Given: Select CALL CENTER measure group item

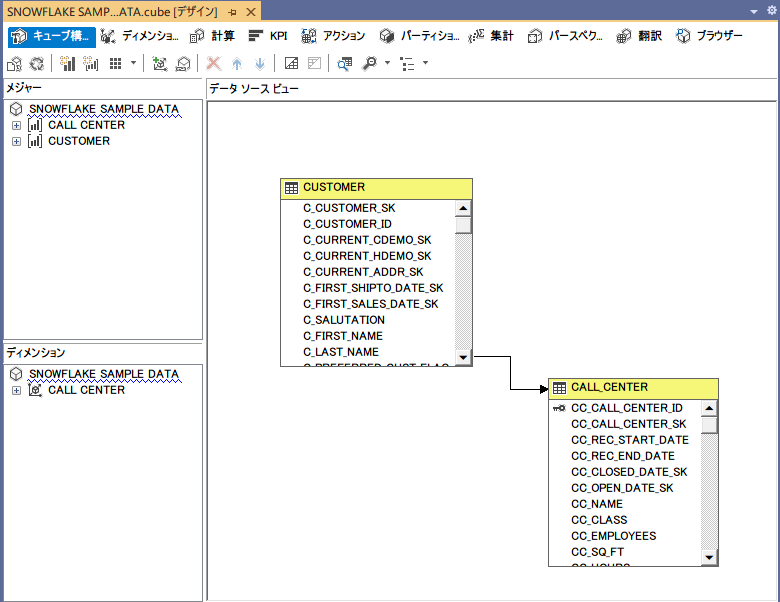Looking at the screenshot, I should (86, 125).
